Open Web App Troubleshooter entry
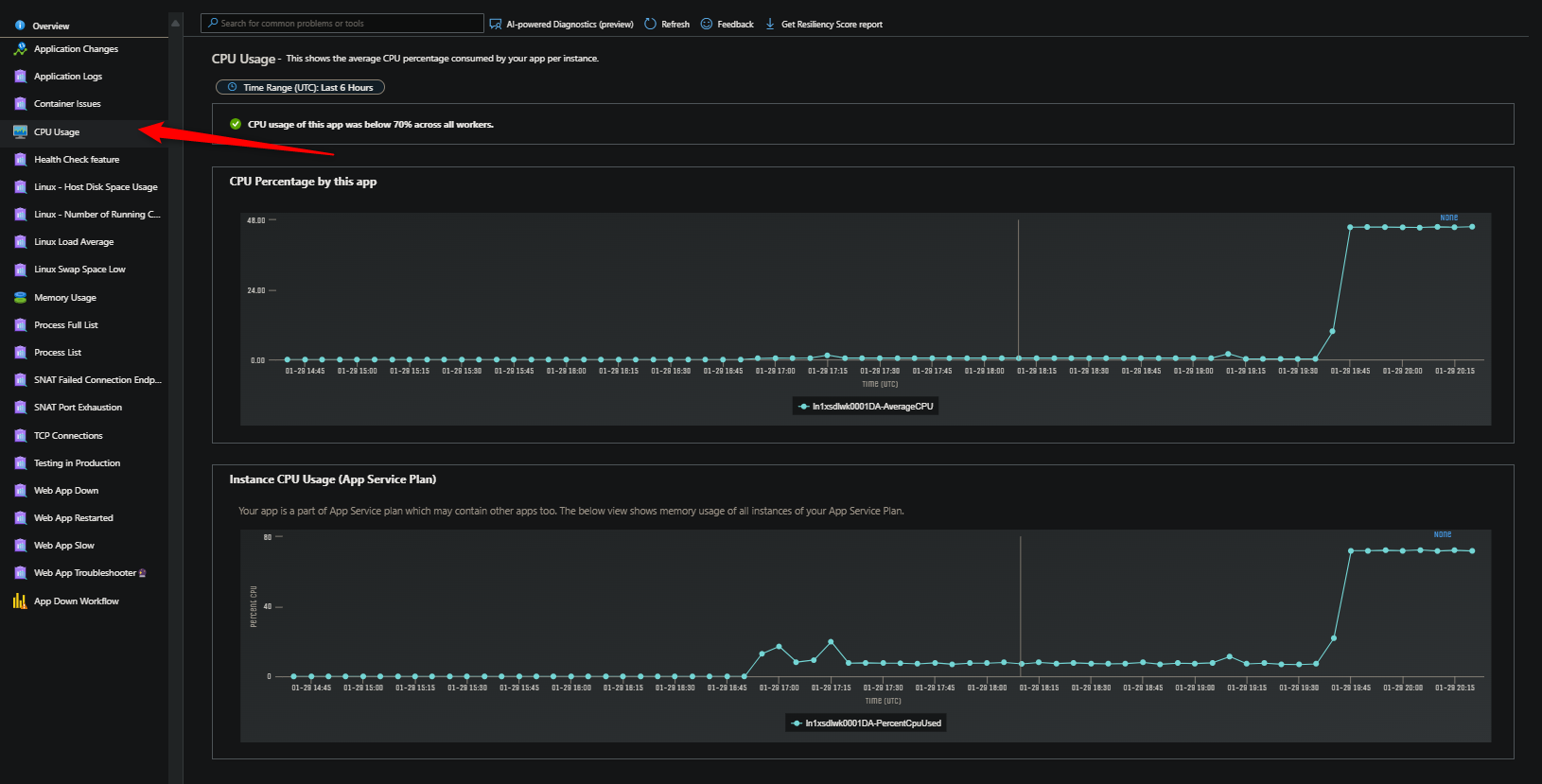Screen dimensions: 1542x784 (85, 573)
